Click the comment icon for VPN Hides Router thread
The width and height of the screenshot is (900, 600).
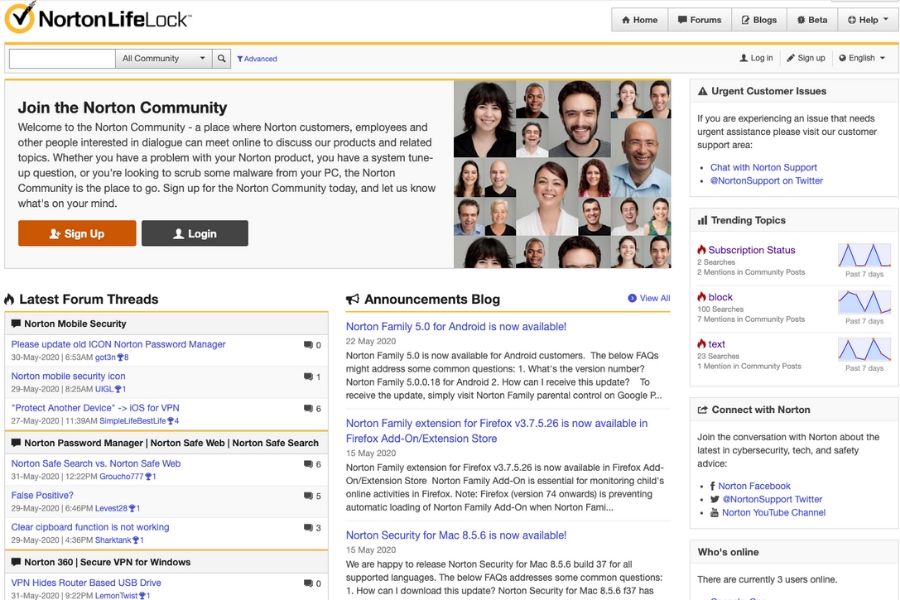pos(308,583)
